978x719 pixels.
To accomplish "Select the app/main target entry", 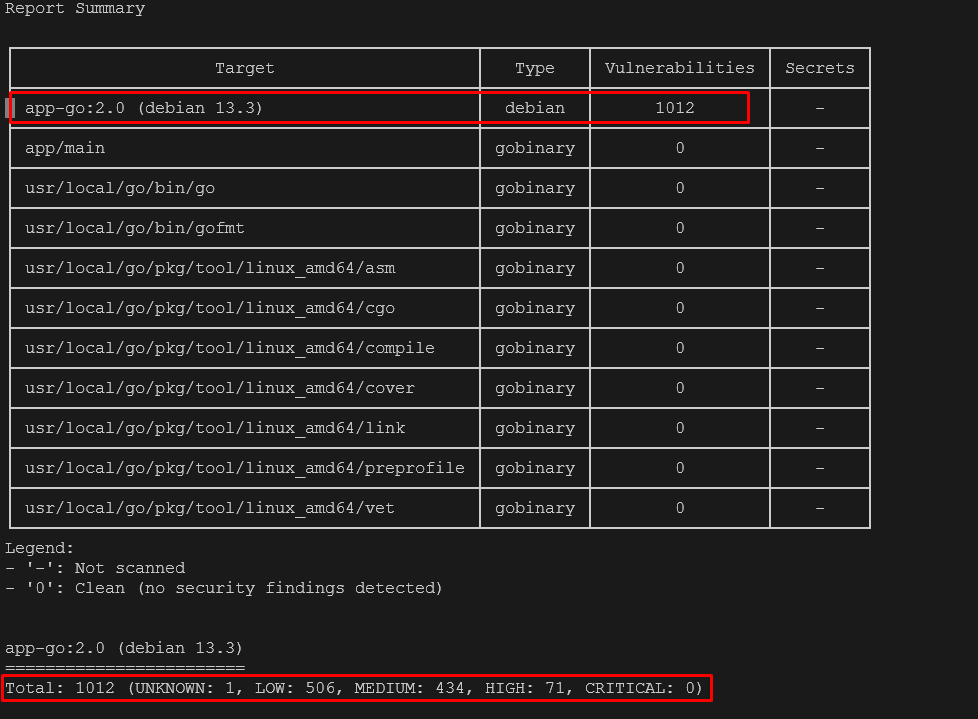I will click(x=65, y=148).
